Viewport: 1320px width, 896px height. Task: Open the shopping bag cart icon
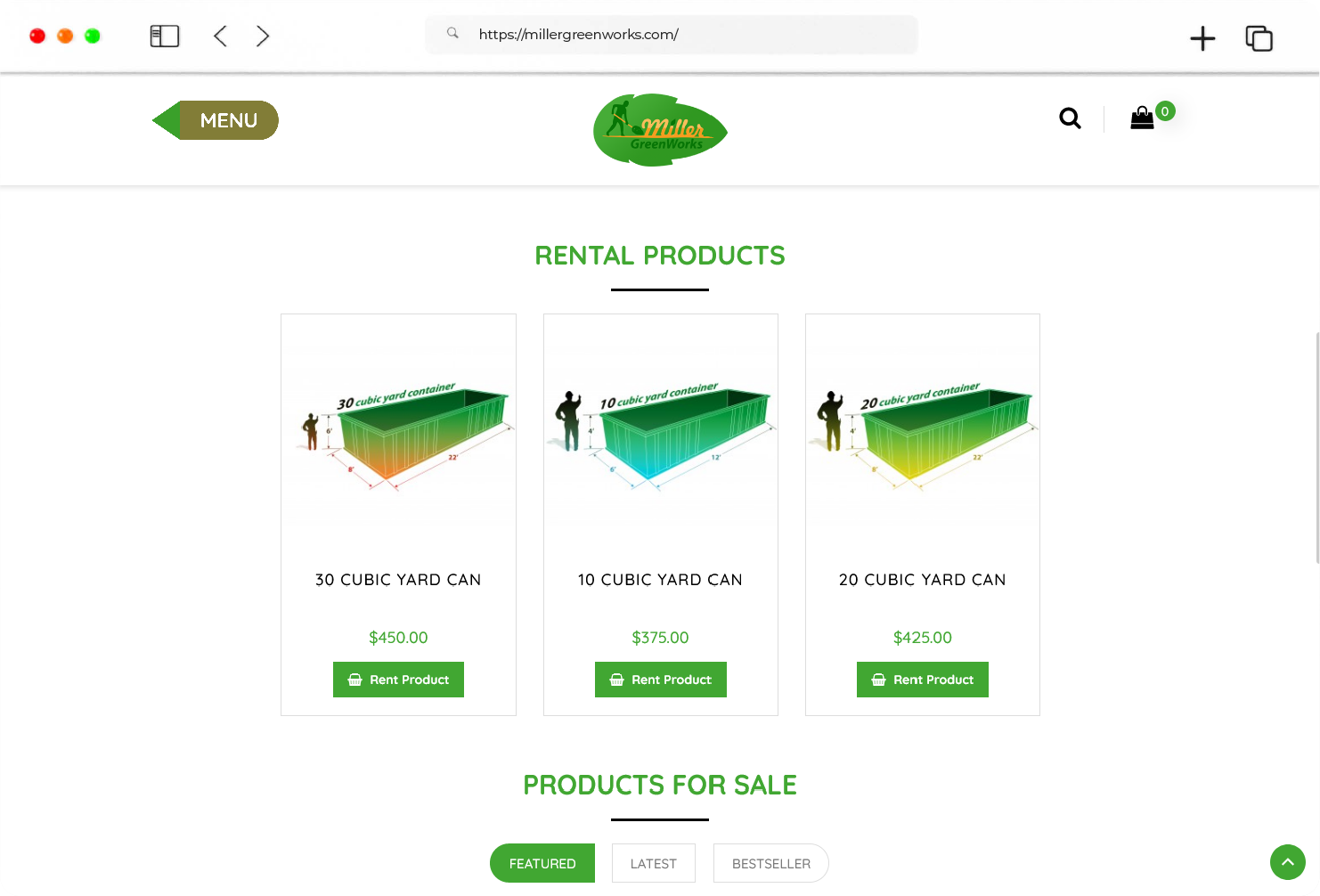click(x=1142, y=118)
